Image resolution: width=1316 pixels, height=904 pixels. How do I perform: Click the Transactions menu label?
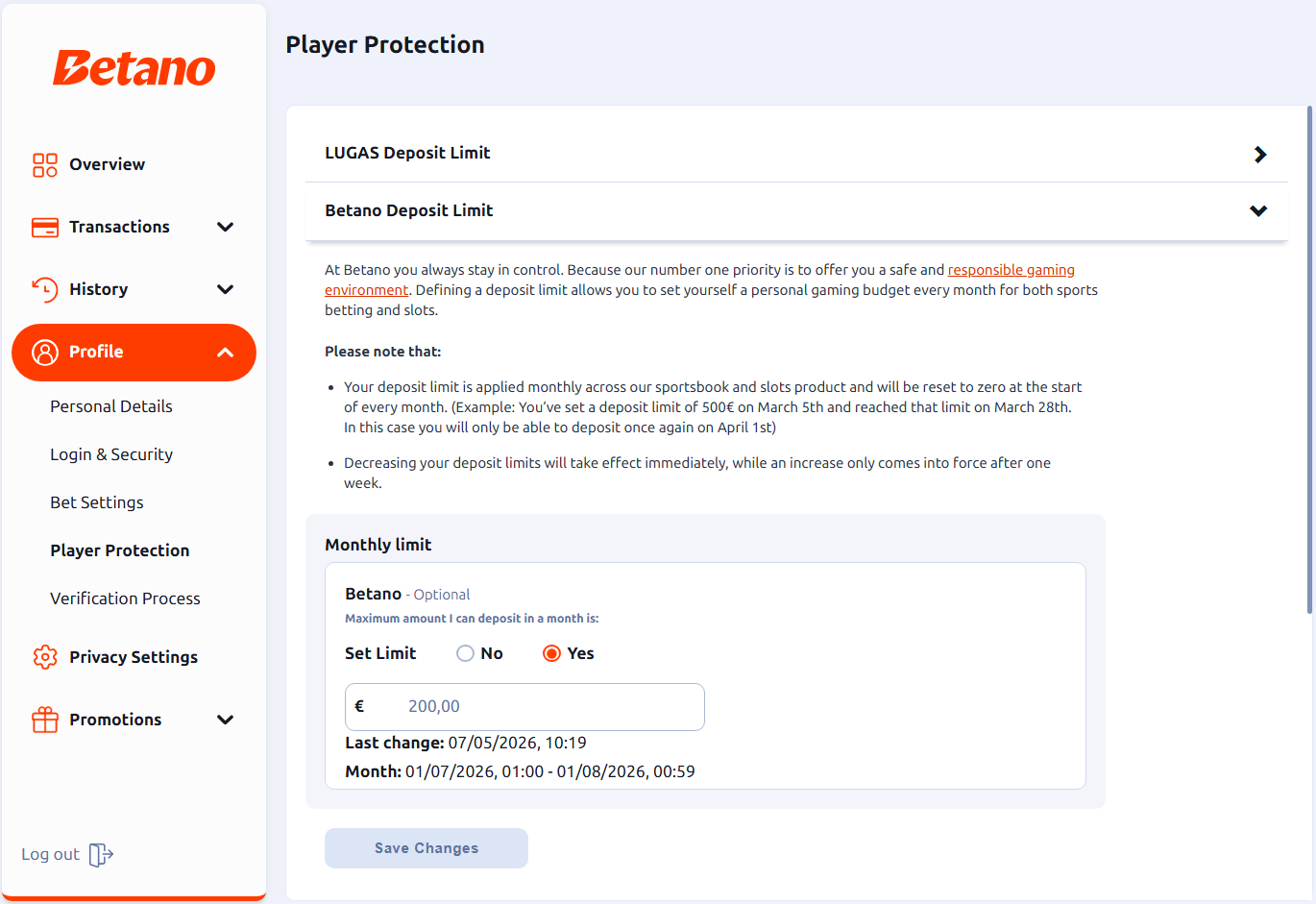[119, 228]
